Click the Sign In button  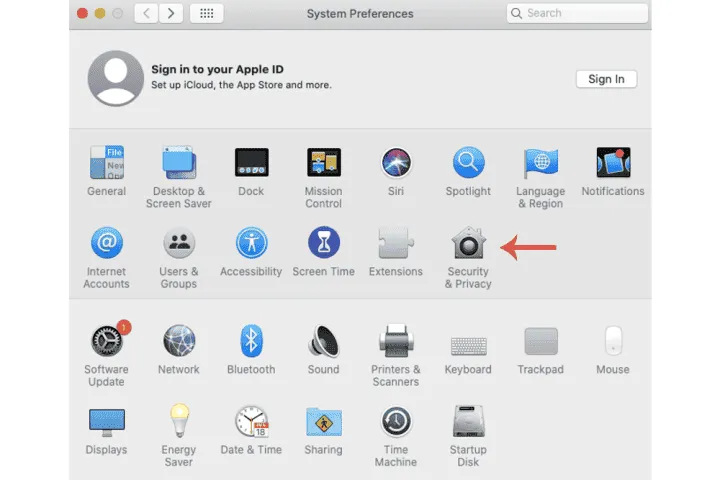606,79
